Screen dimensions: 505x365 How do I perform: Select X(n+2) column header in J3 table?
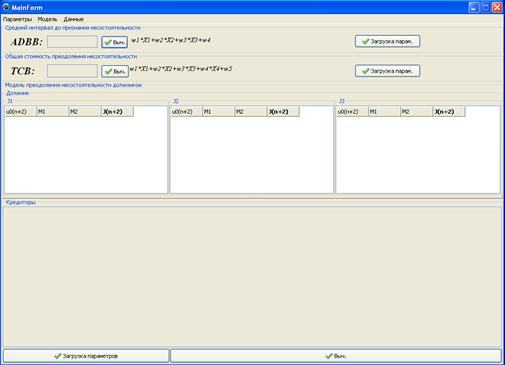pyautogui.click(x=449, y=112)
